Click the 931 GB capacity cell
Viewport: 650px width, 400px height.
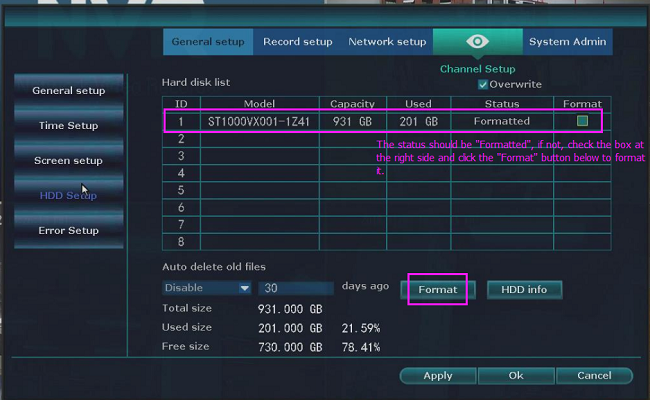click(x=353, y=121)
